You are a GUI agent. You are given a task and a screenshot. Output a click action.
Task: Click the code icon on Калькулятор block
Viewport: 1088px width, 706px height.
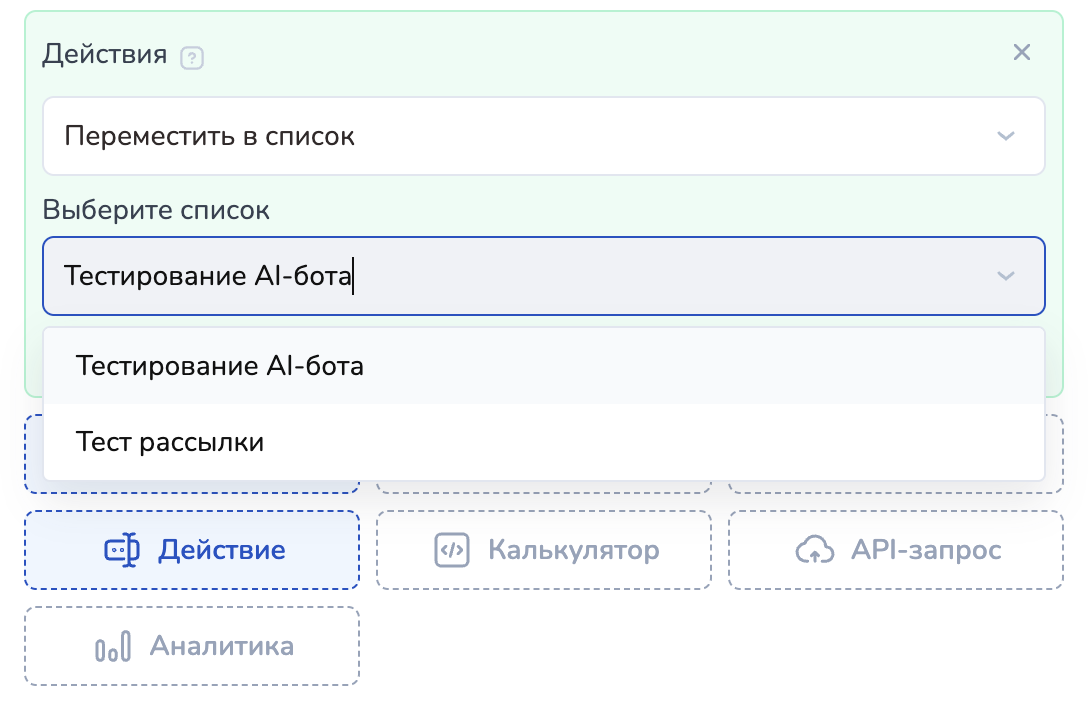[452, 550]
